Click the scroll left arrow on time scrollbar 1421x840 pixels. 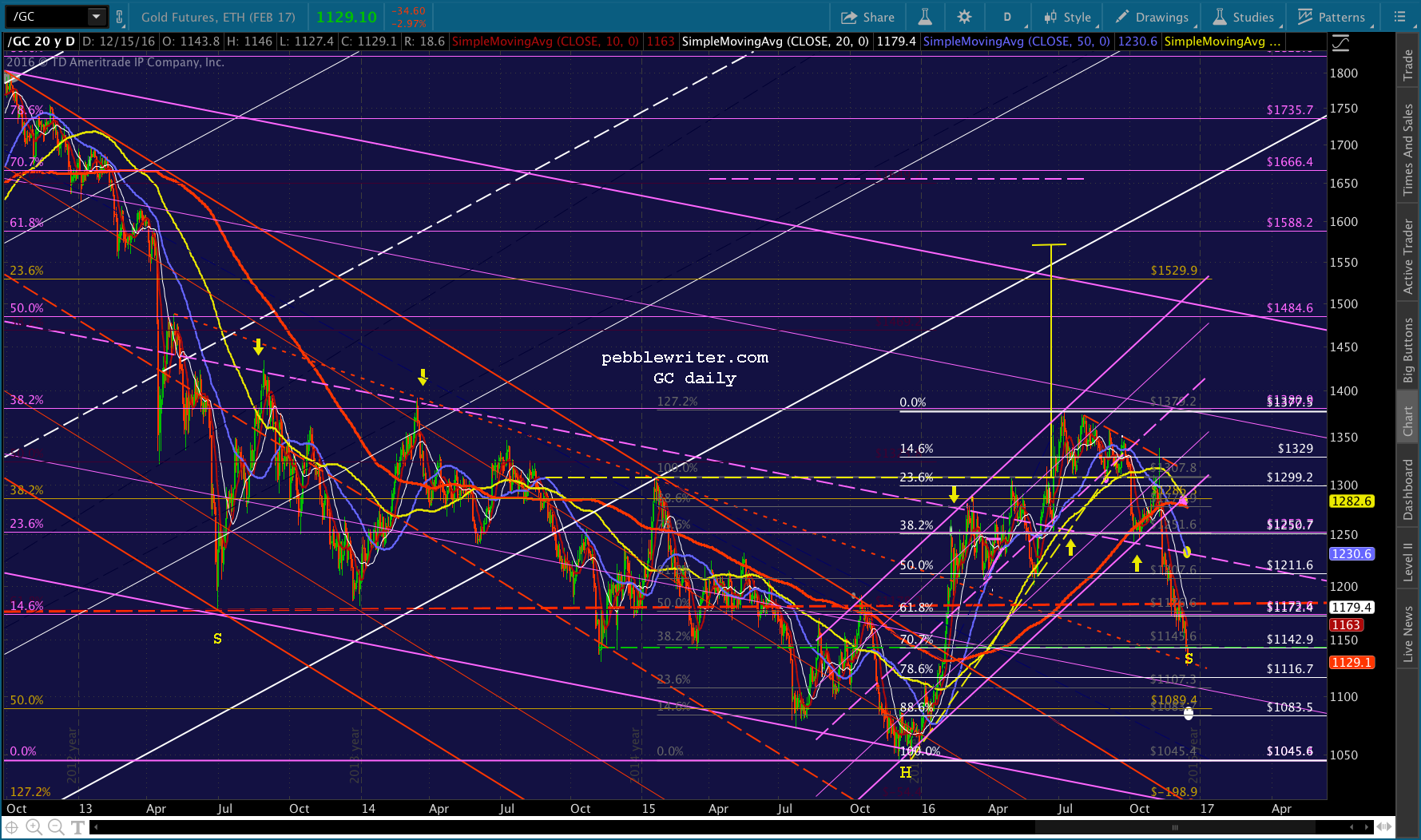(x=96, y=827)
